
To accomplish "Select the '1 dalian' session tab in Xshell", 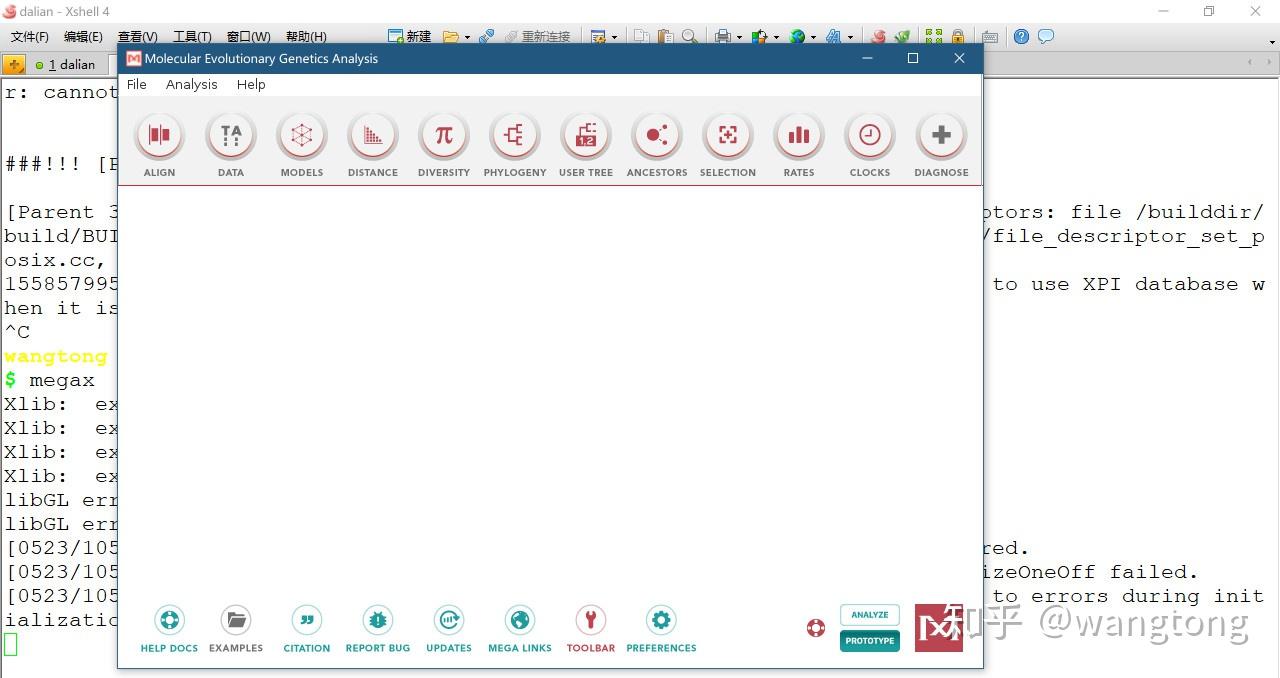I will (x=66, y=64).
